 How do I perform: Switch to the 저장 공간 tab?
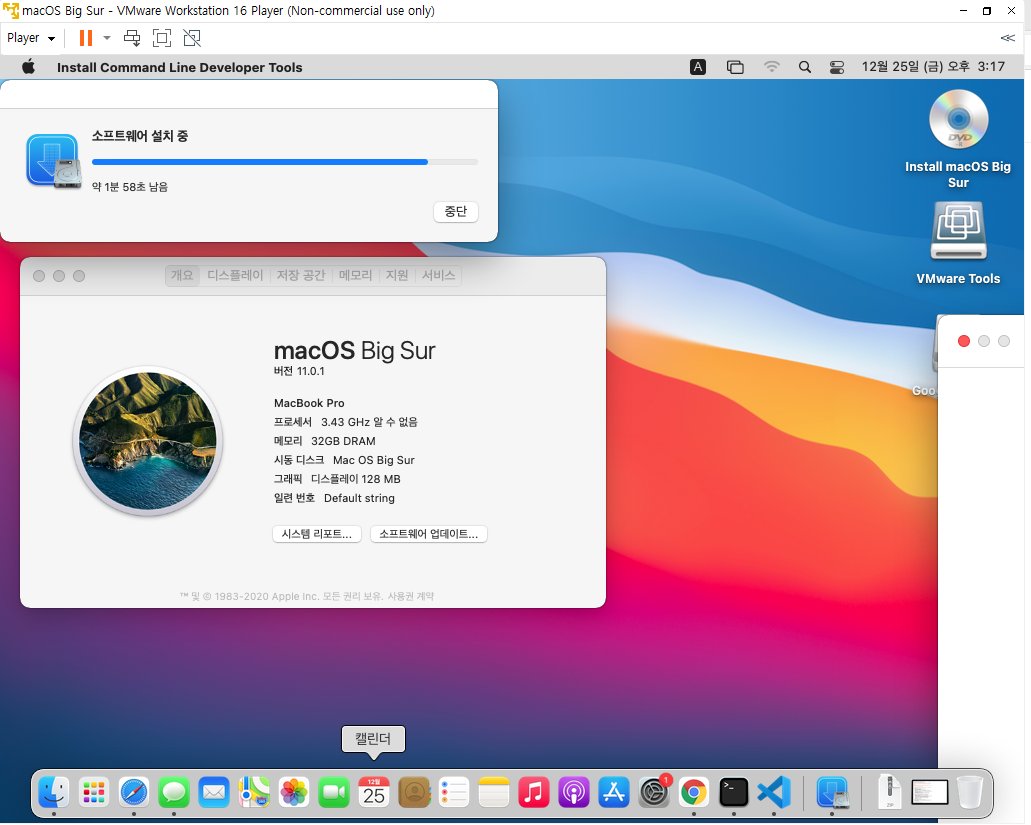[301, 275]
